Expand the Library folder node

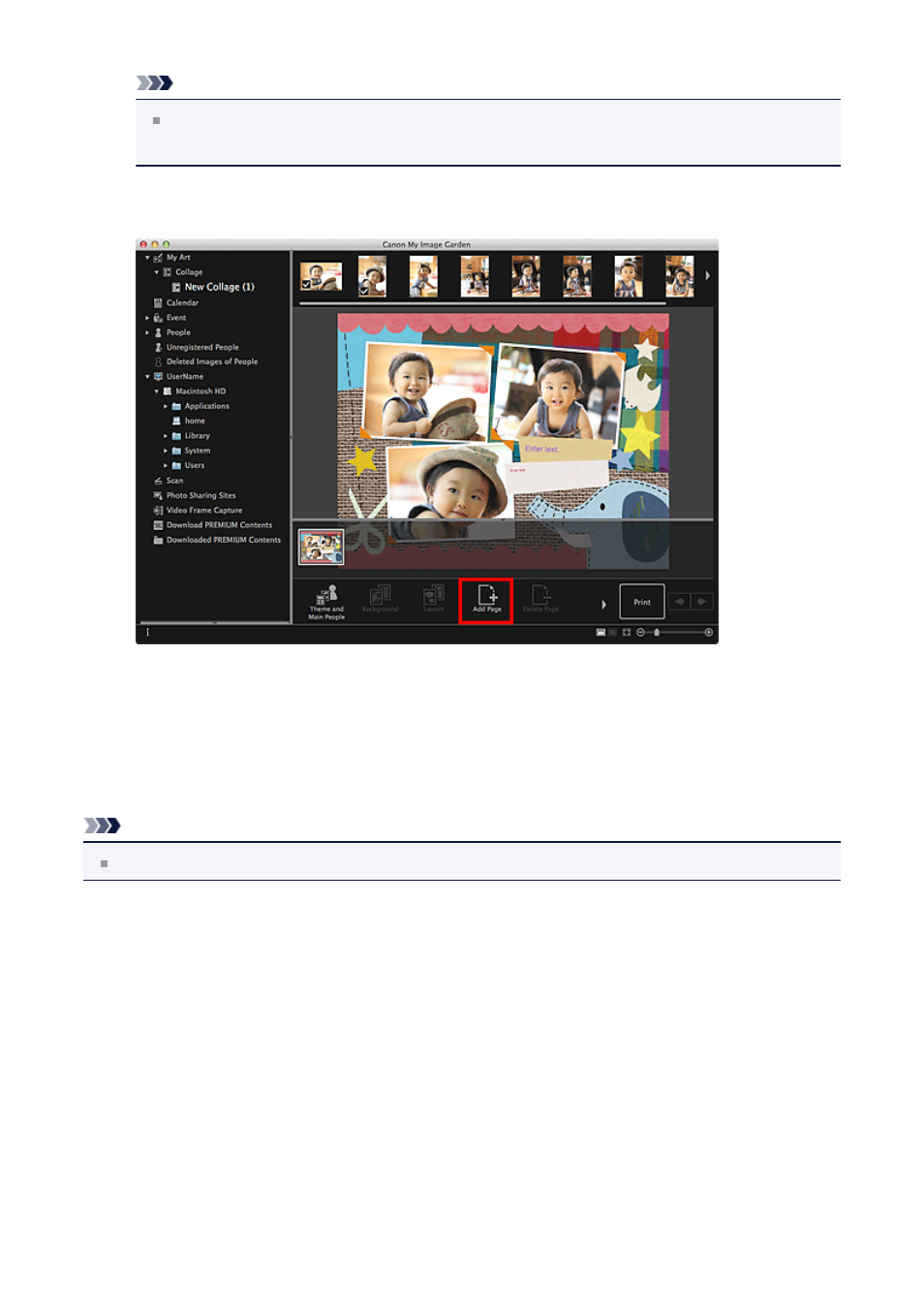[x=166, y=436]
